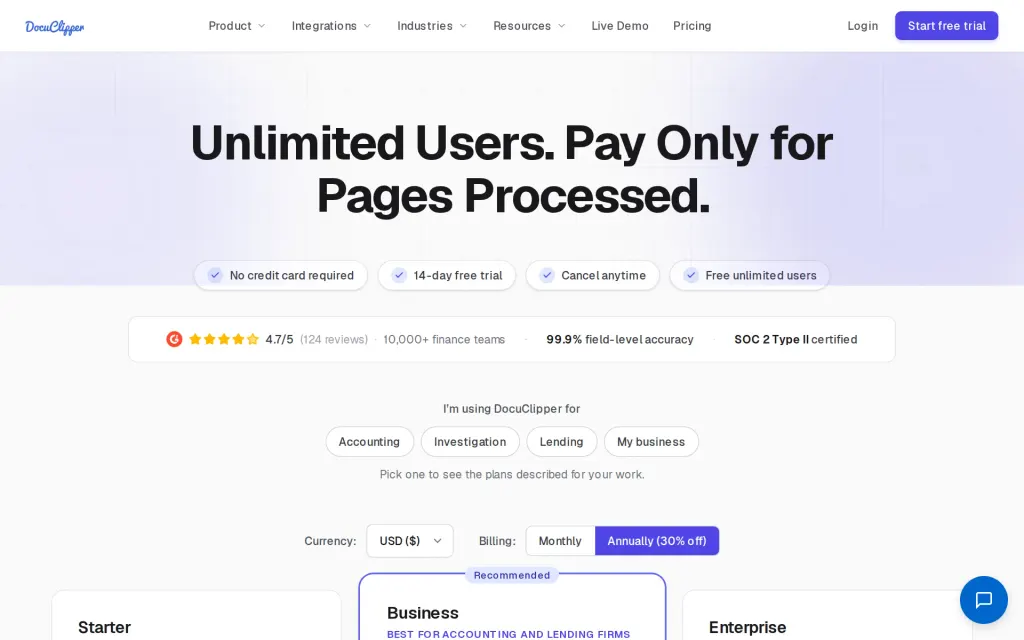Expand the Integrations menu chevron
This screenshot has height=640, width=1024.
coord(367,26)
